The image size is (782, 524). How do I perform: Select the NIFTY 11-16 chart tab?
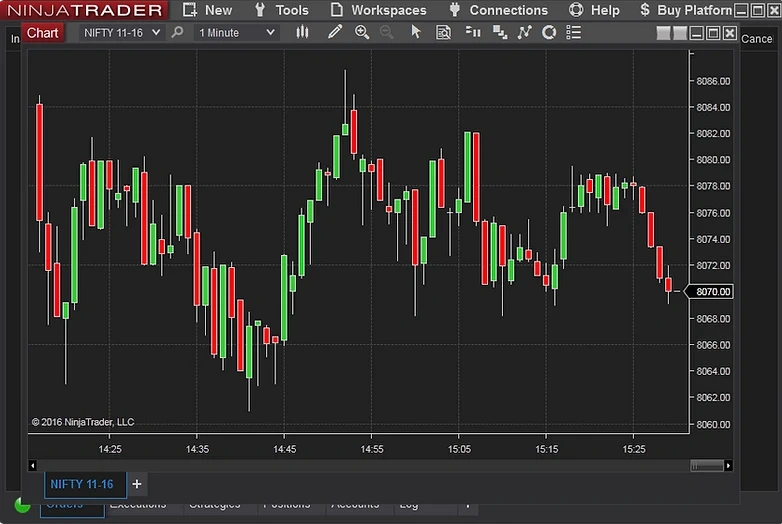(x=85, y=484)
